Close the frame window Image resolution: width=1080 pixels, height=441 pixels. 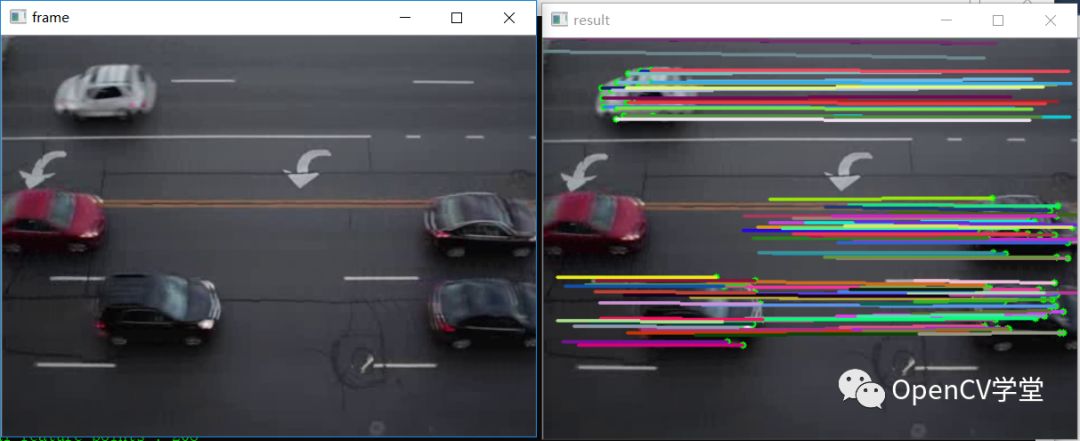509,18
